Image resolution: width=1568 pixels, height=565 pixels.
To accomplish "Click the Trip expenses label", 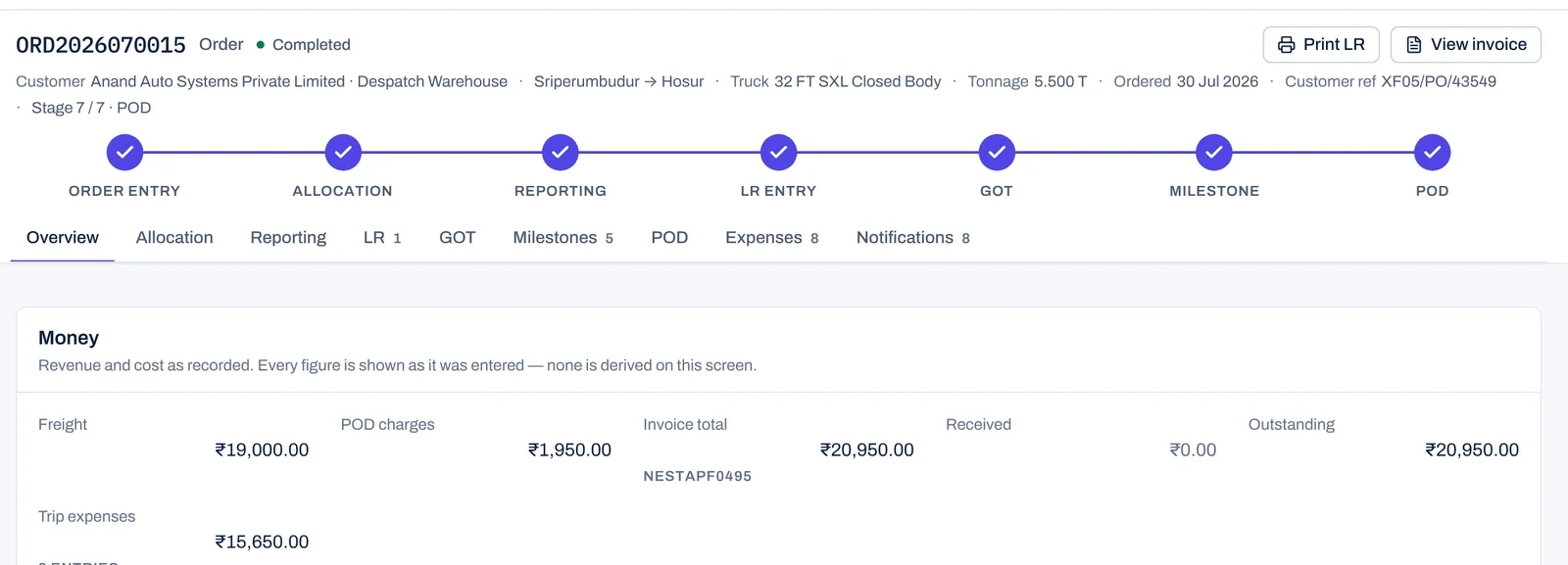I will tap(87, 516).
